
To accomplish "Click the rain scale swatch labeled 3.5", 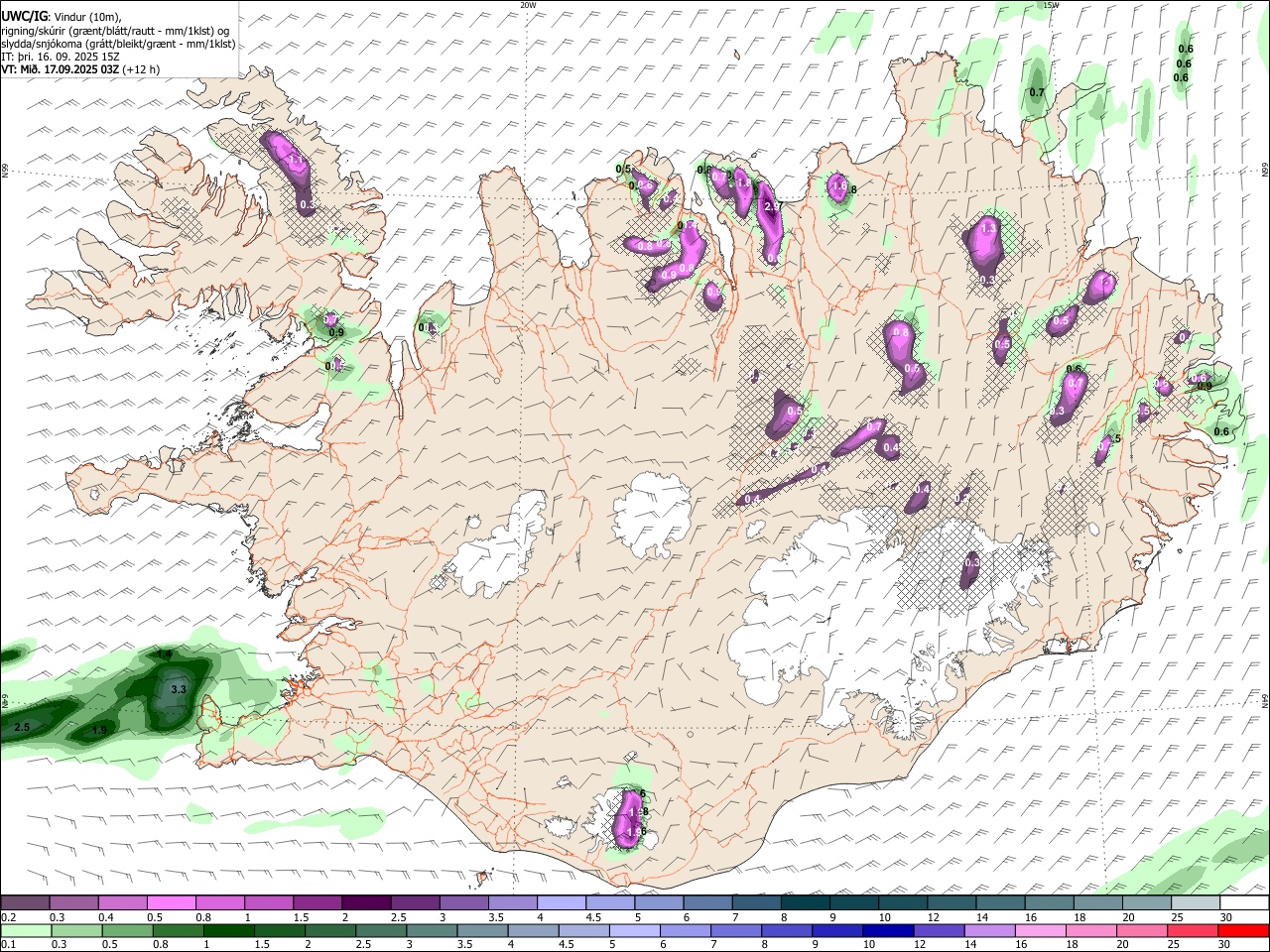I will click(x=482, y=930).
